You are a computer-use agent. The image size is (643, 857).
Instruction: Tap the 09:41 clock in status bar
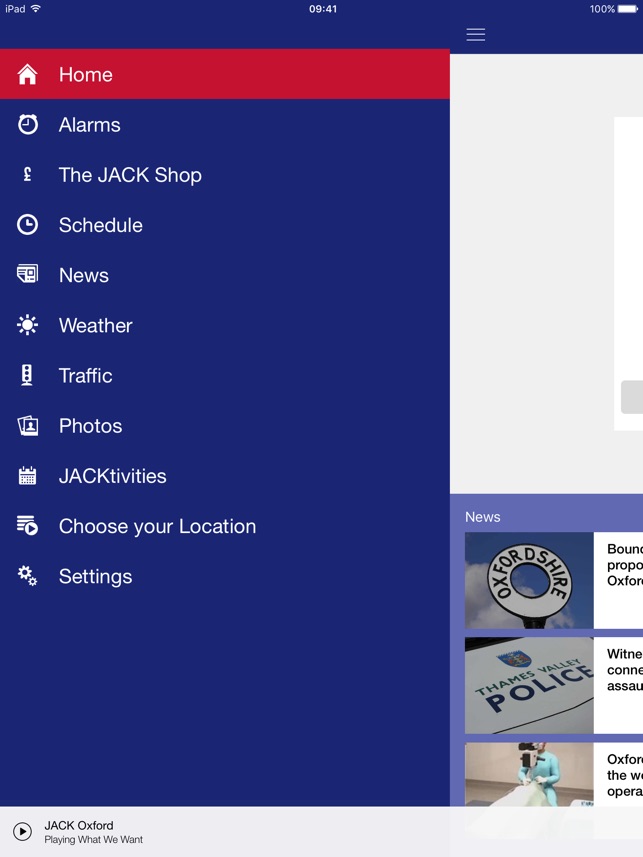(x=323, y=9)
